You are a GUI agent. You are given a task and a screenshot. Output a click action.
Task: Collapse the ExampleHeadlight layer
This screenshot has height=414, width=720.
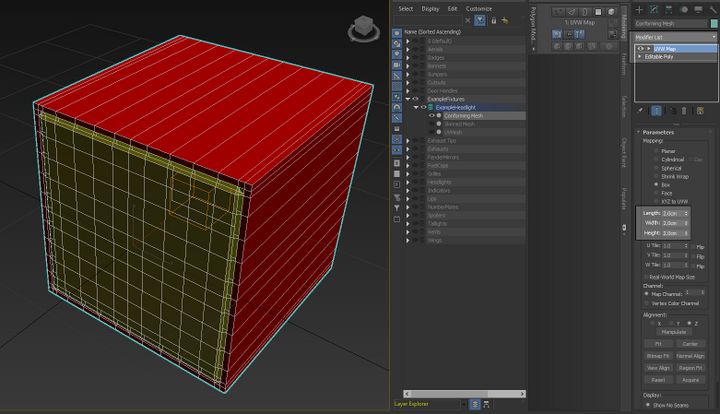(416, 107)
